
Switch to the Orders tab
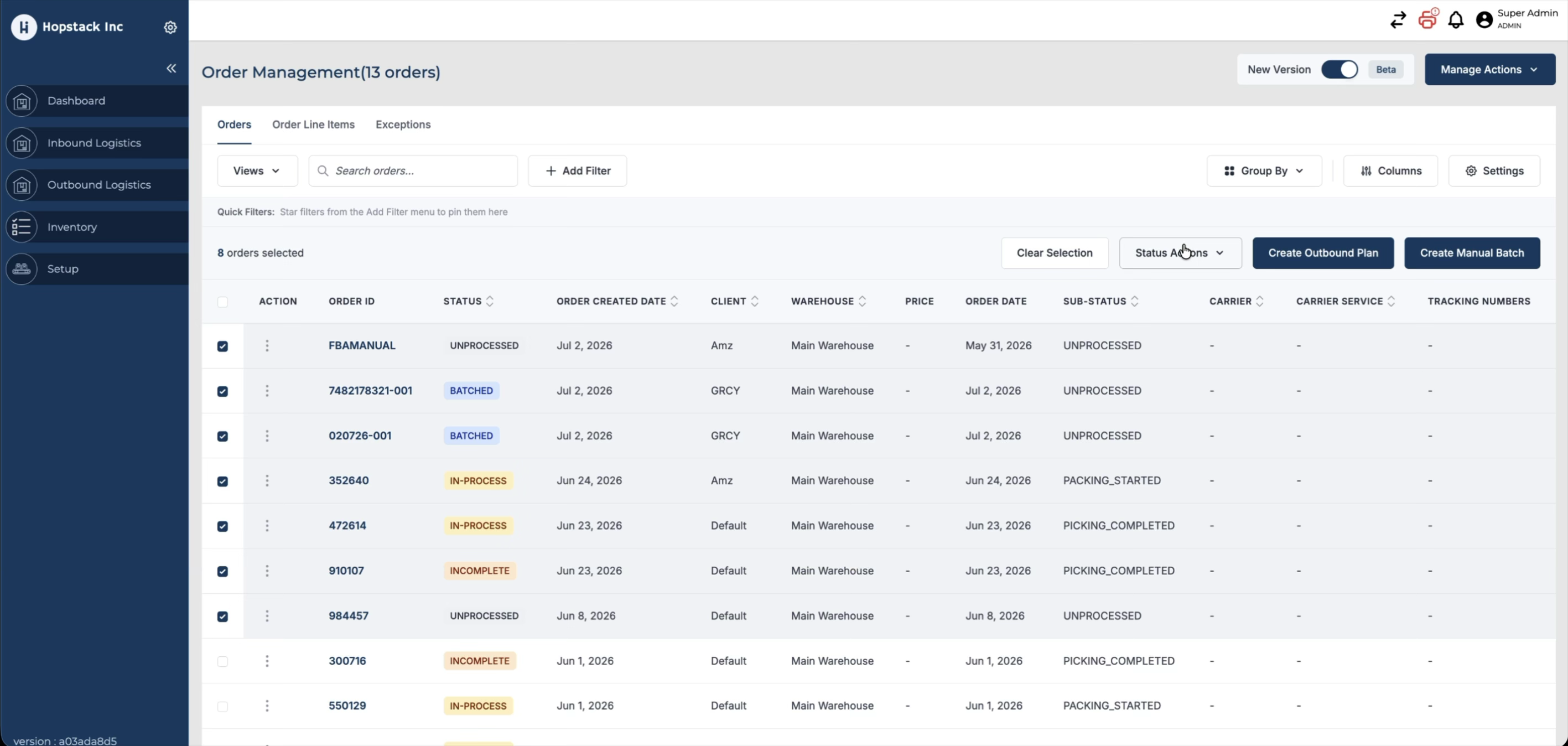[x=235, y=125]
